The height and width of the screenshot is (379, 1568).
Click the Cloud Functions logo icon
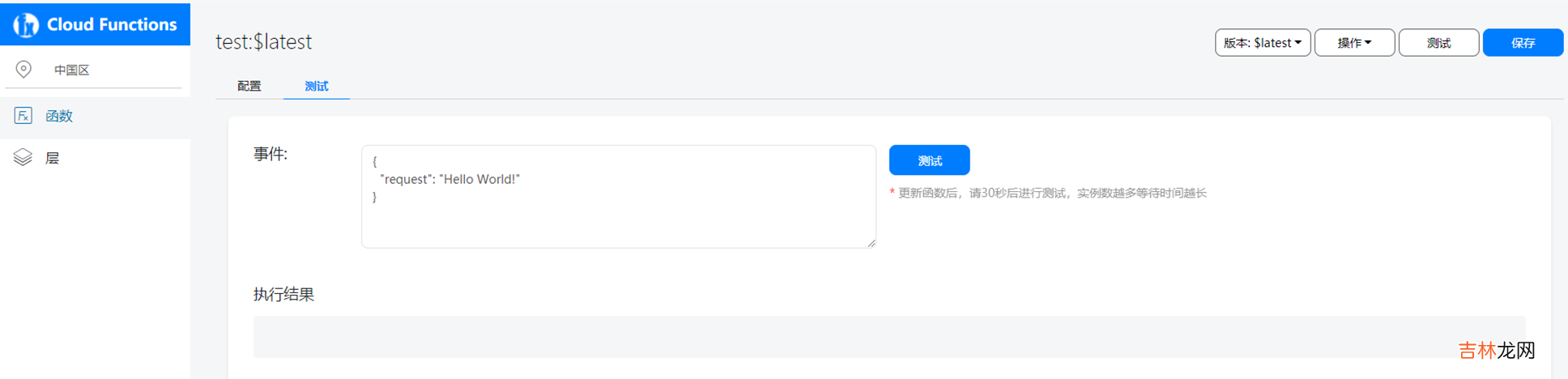click(26, 25)
